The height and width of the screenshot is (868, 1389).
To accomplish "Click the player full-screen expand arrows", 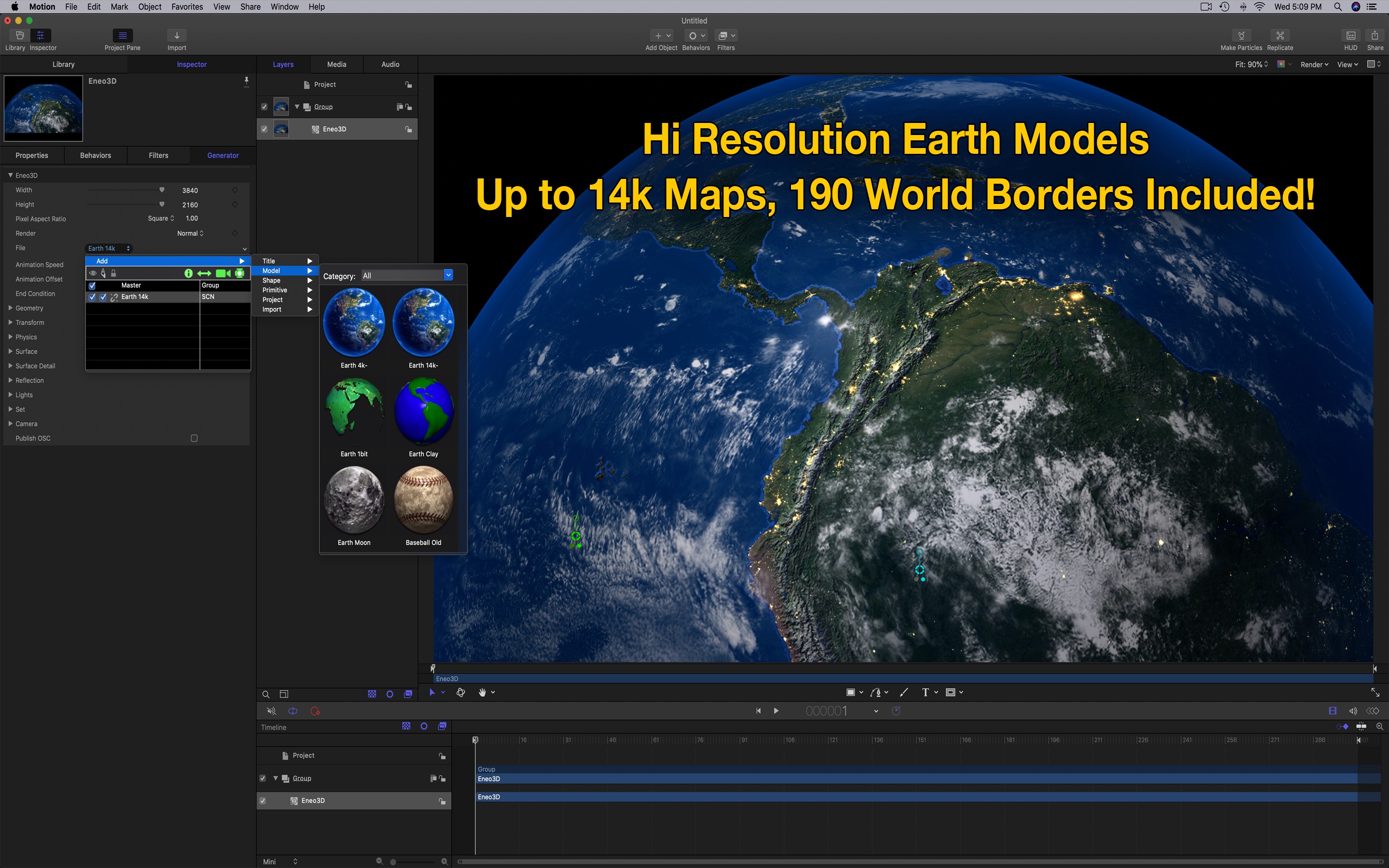I will pyautogui.click(x=1375, y=692).
